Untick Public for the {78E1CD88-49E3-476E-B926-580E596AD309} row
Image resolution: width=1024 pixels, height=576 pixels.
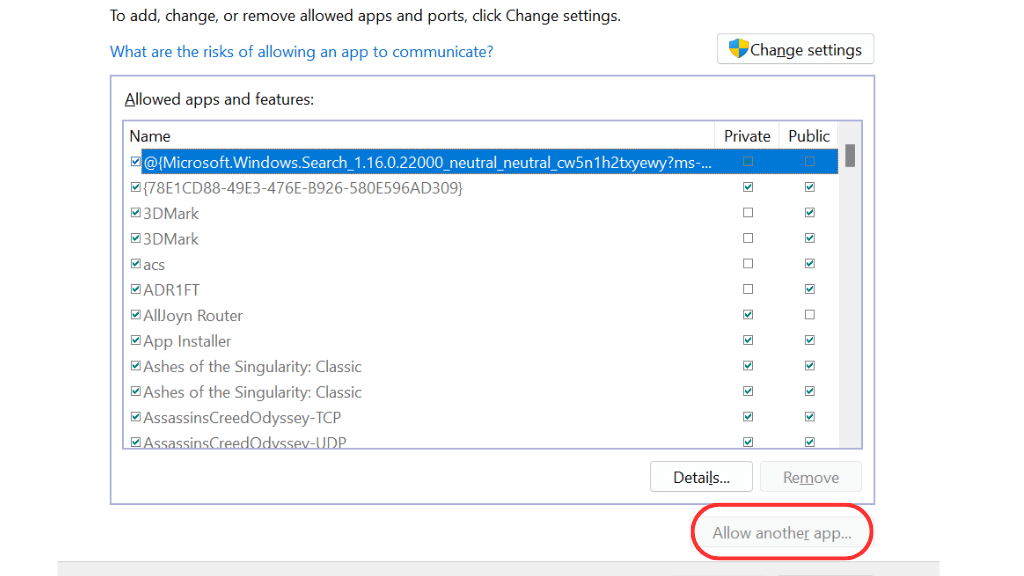coord(810,187)
